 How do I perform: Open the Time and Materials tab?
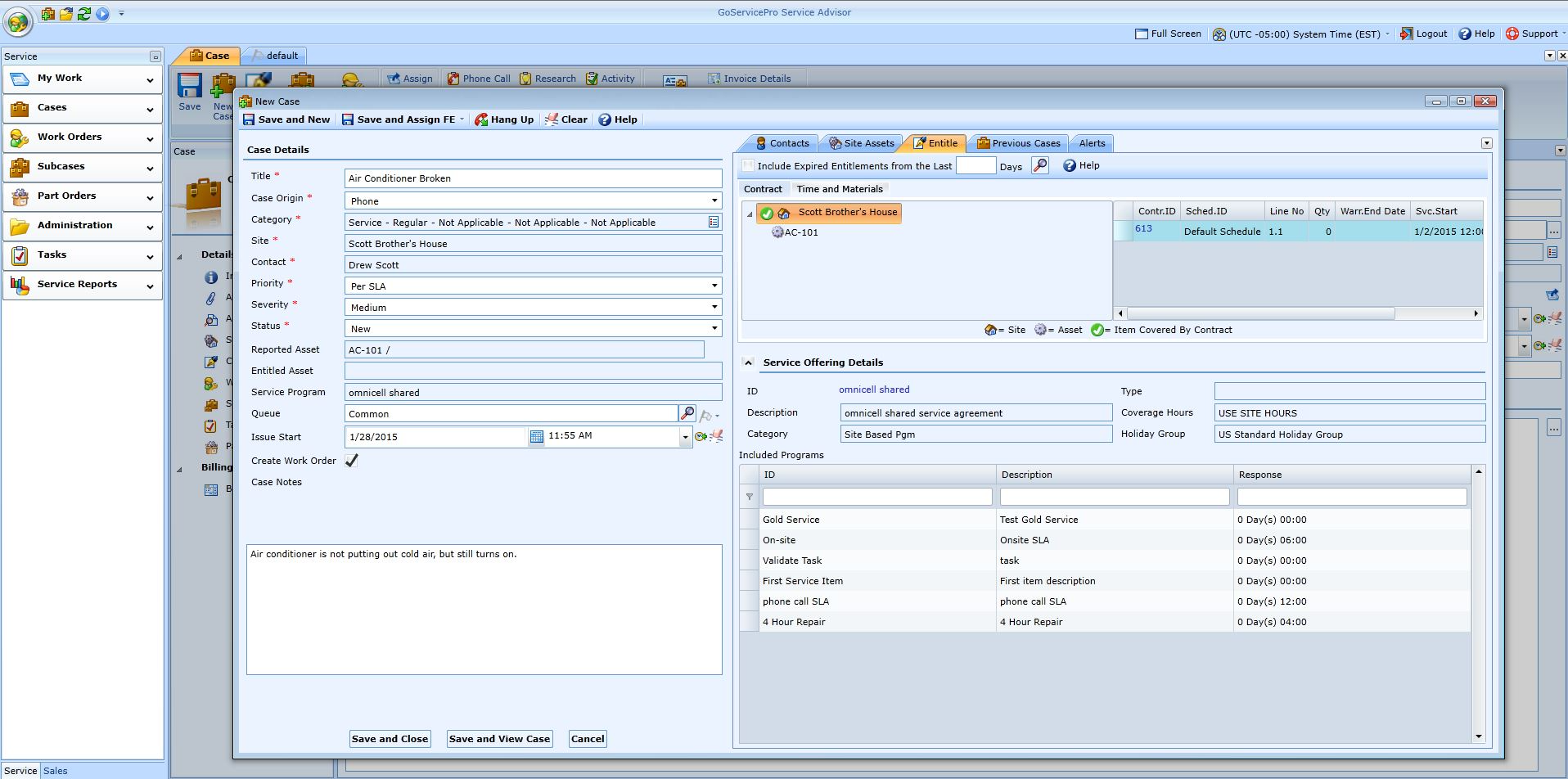[840, 189]
